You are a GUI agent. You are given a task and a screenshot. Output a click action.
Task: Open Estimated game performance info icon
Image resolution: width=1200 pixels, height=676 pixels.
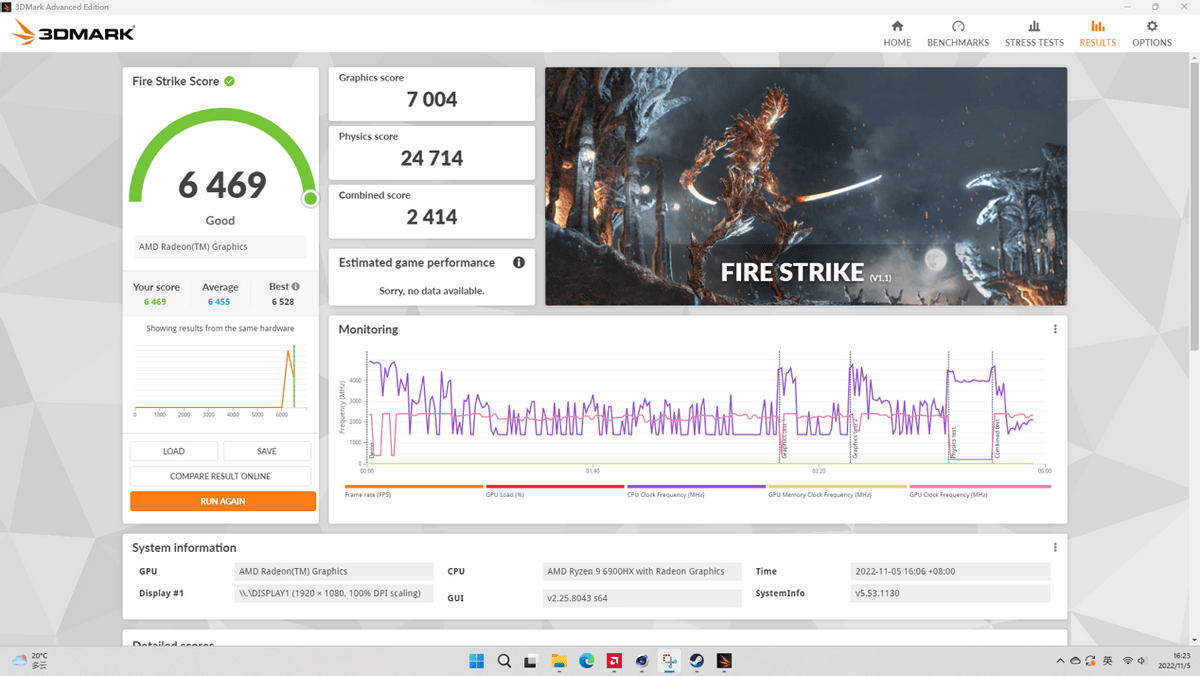[519, 263]
